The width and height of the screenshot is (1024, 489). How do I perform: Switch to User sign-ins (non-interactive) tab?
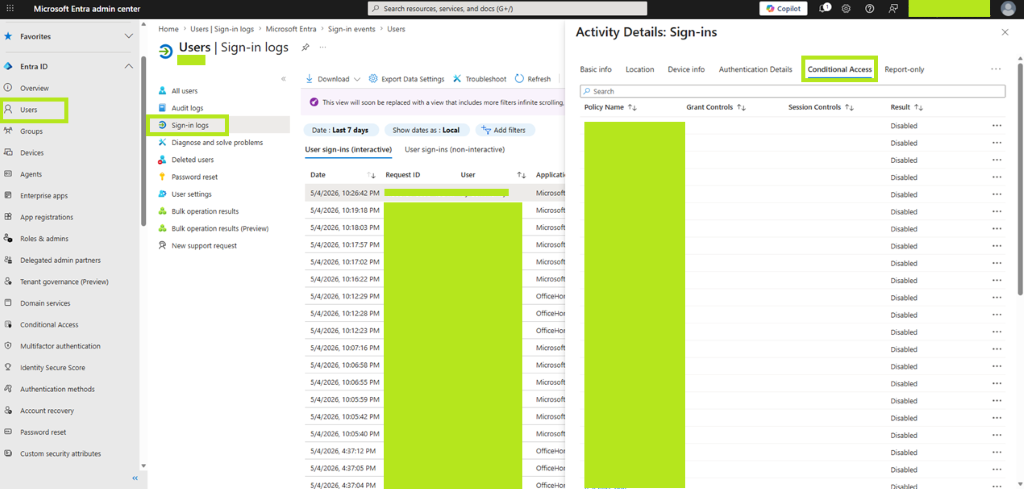click(455, 150)
